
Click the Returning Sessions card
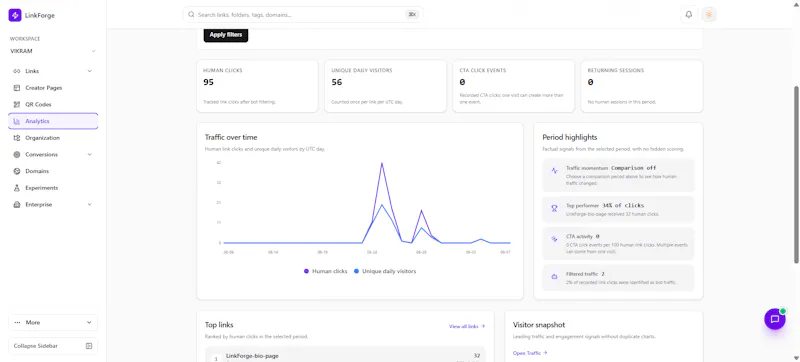[x=642, y=86]
